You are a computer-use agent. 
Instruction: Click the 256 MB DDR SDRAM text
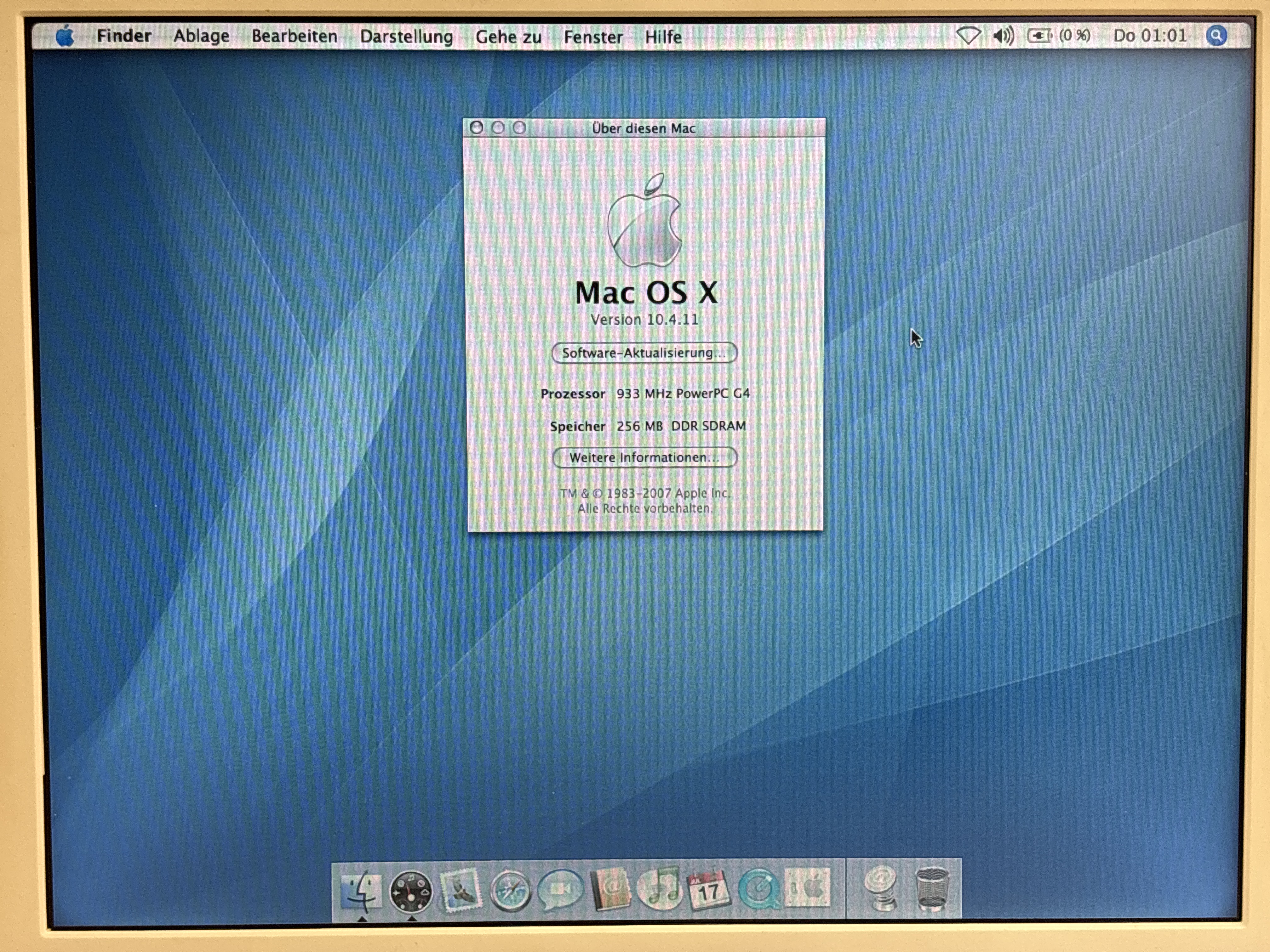coord(682,426)
